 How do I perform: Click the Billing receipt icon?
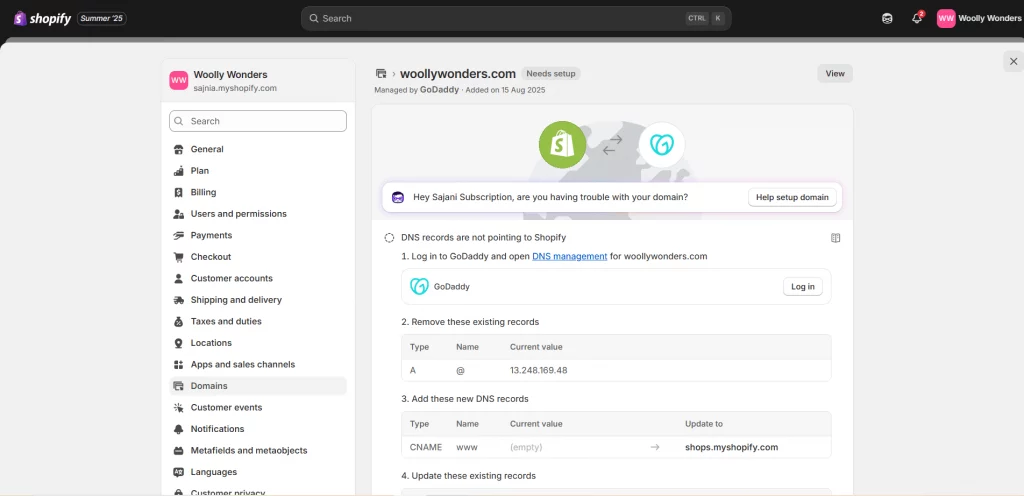pos(178,193)
